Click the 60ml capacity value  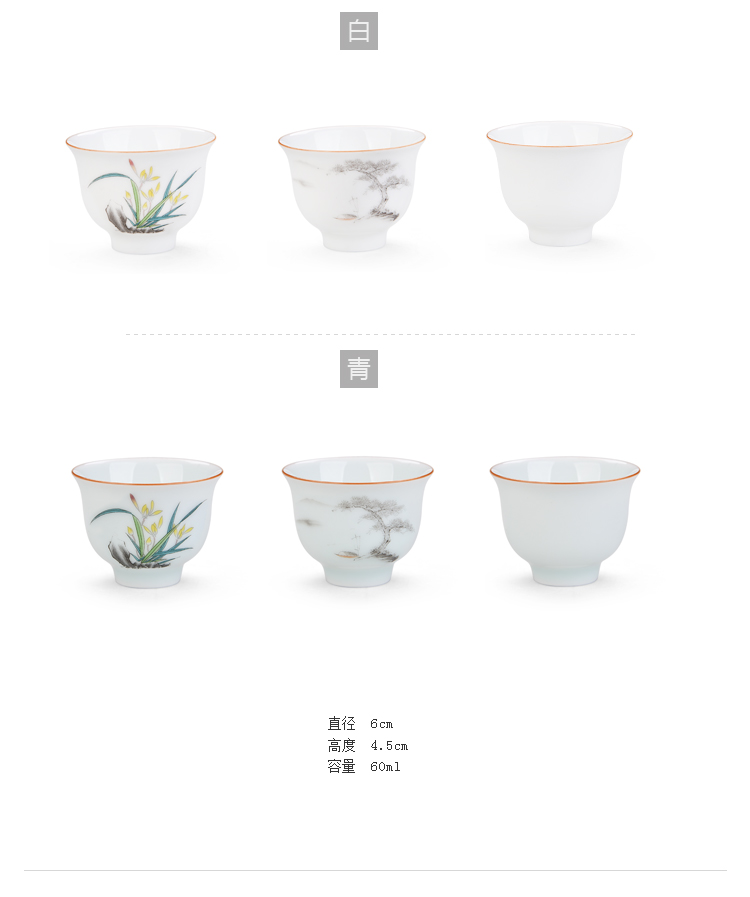tap(385, 767)
